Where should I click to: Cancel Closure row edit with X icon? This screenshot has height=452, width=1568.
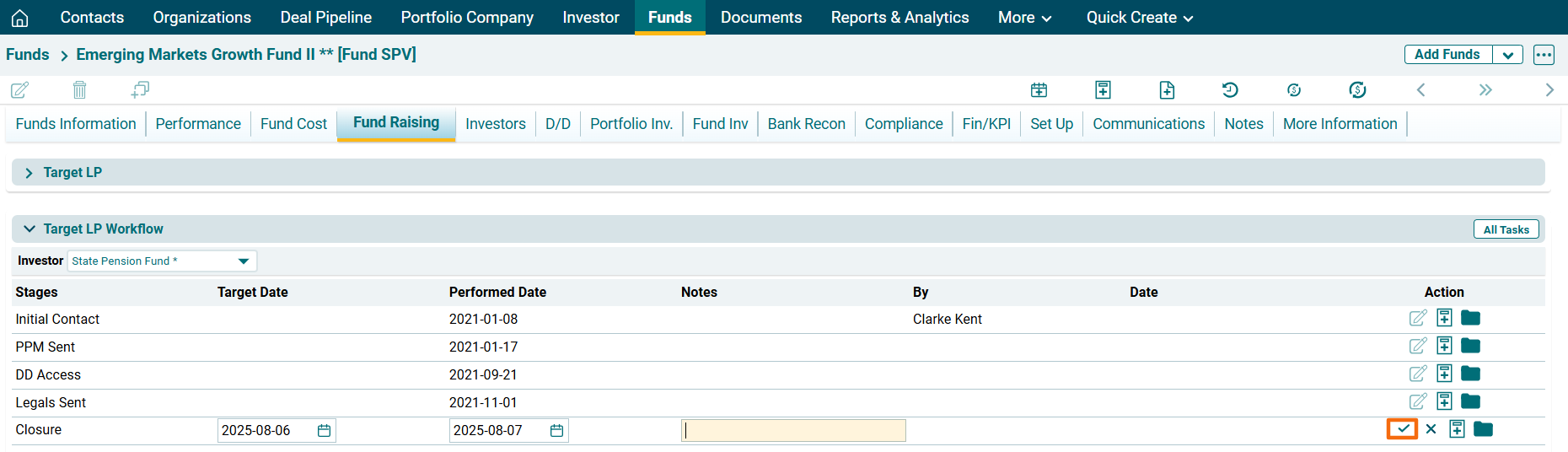[x=1431, y=429]
